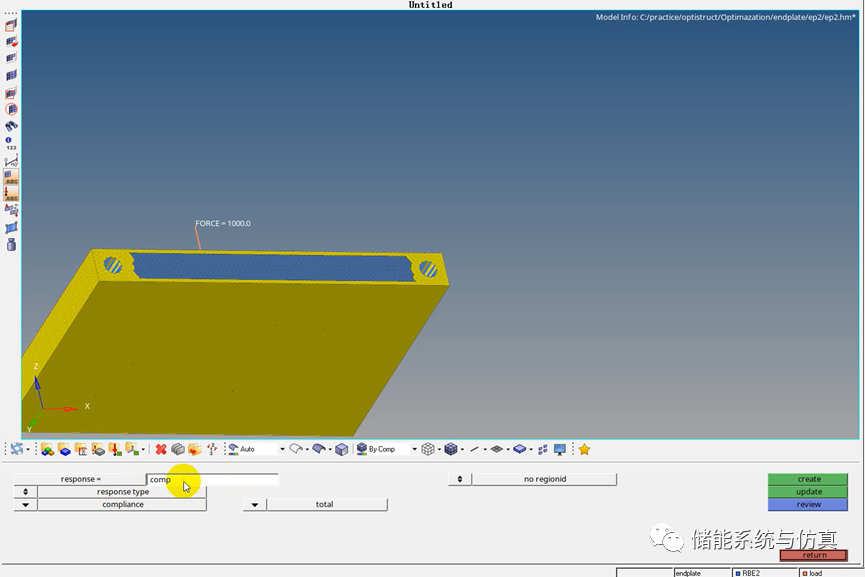Click the FORCE = 1000.0 label in viewport

(x=223, y=223)
